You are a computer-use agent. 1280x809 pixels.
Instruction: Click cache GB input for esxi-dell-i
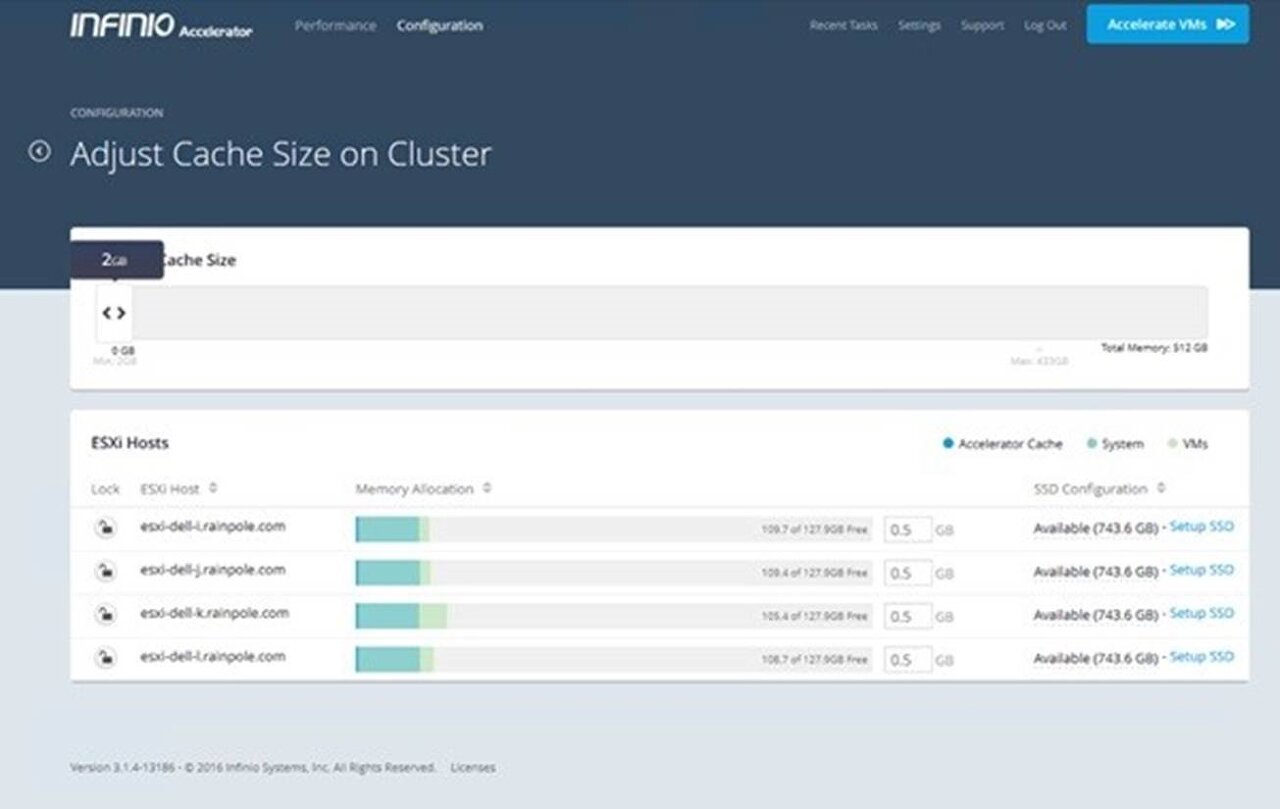click(x=908, y=530)
